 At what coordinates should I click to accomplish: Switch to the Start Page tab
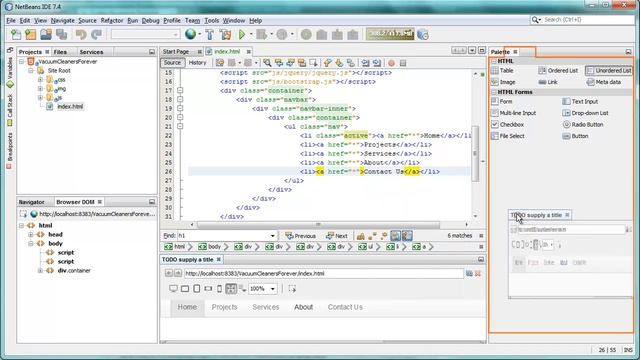click(x=176, y=51)
